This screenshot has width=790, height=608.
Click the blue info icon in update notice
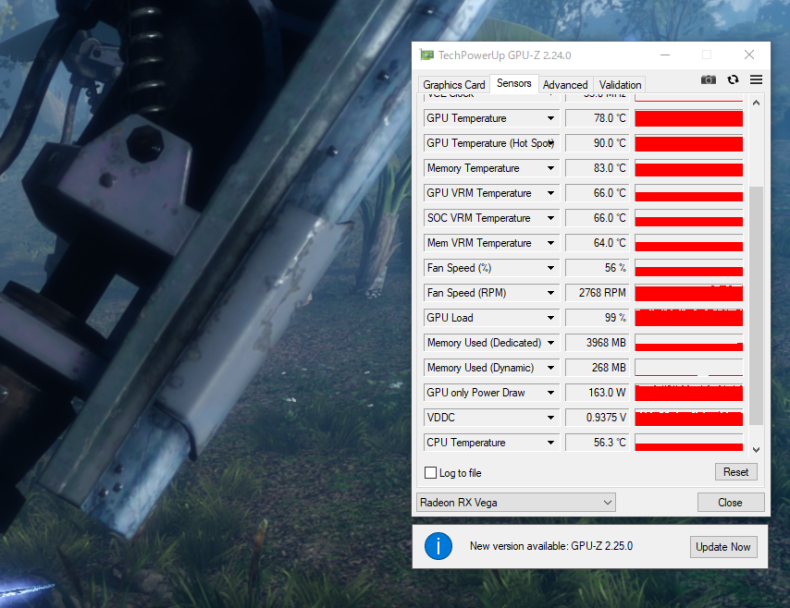pyautogui.click(x=438, y=546)
